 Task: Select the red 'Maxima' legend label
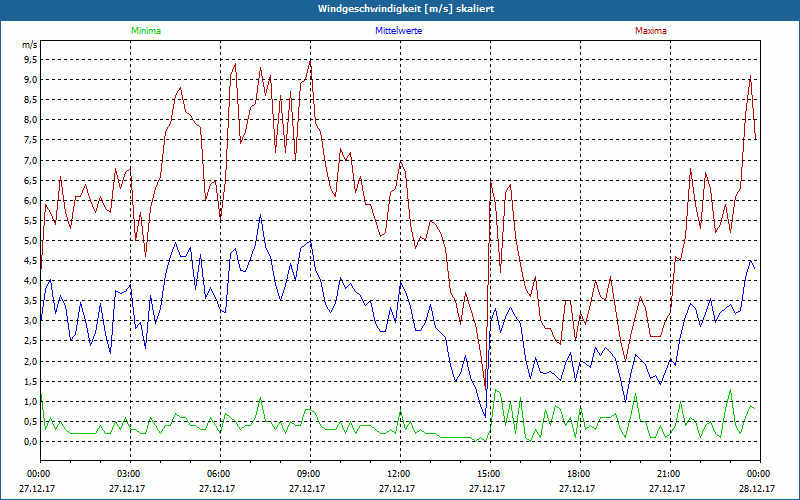tap(651, 31)
